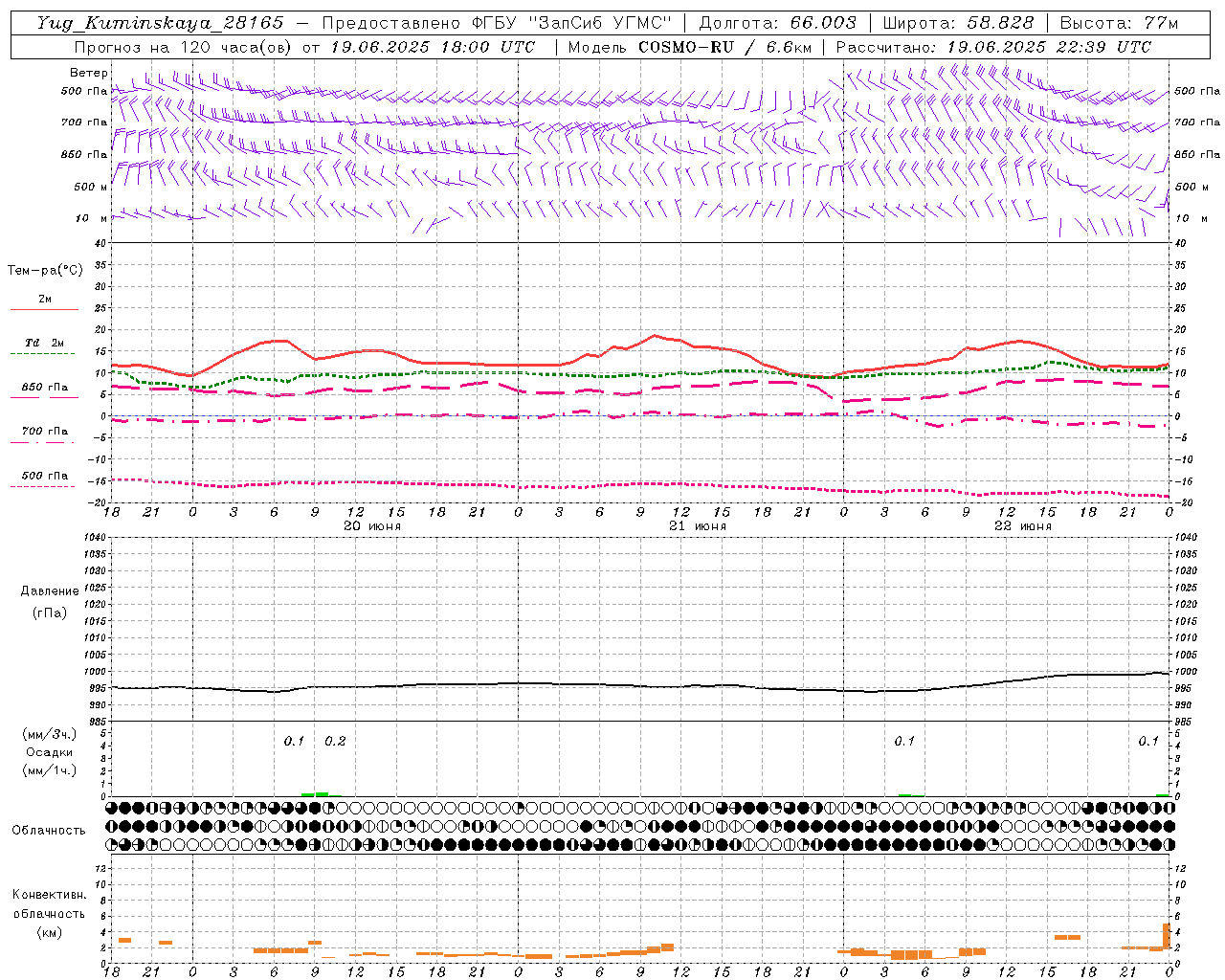Click the 20 июня date label
Screen dimensions: 1225x980
[372, 526]
